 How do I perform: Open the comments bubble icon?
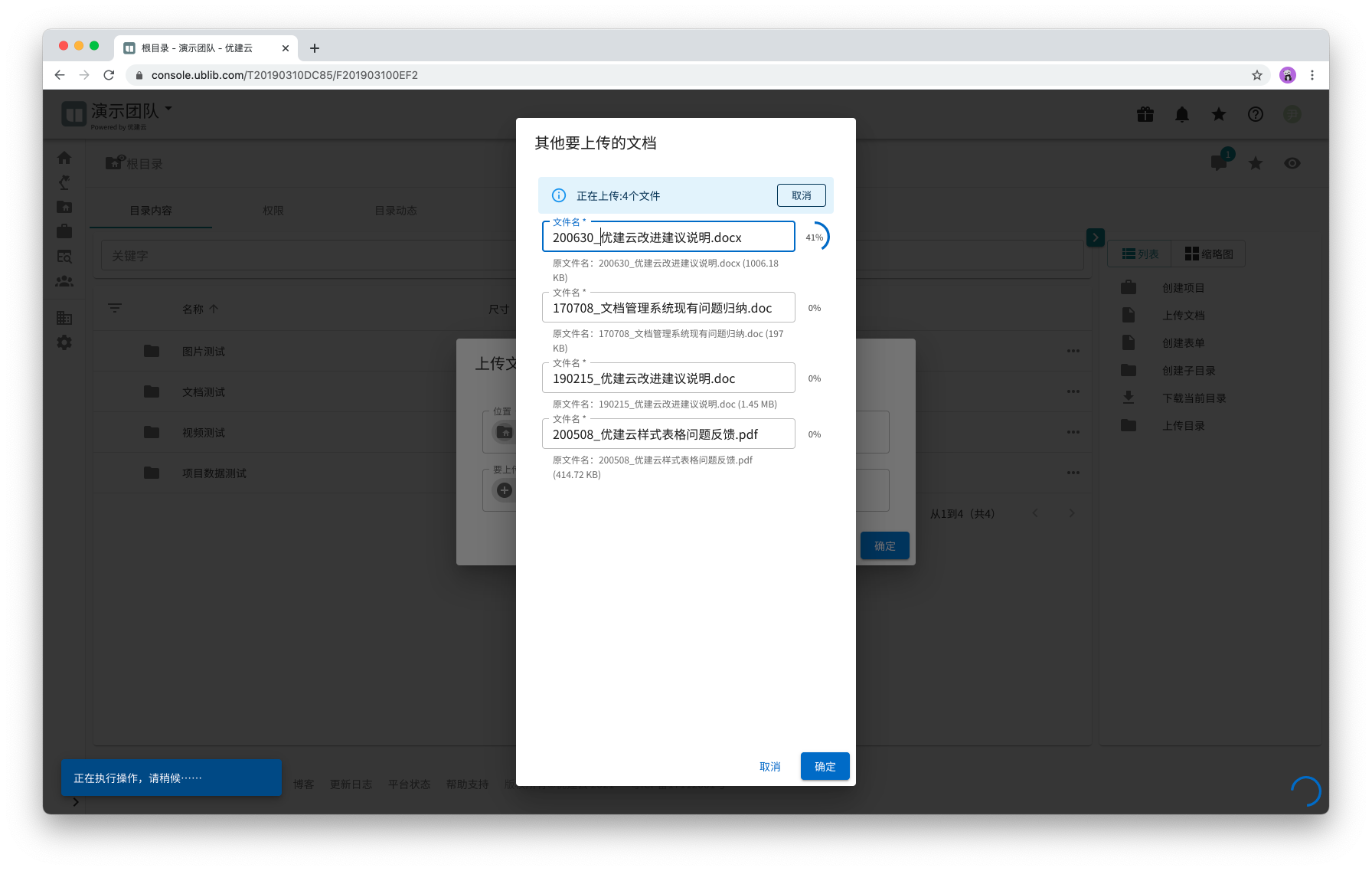click(1219, 162)
